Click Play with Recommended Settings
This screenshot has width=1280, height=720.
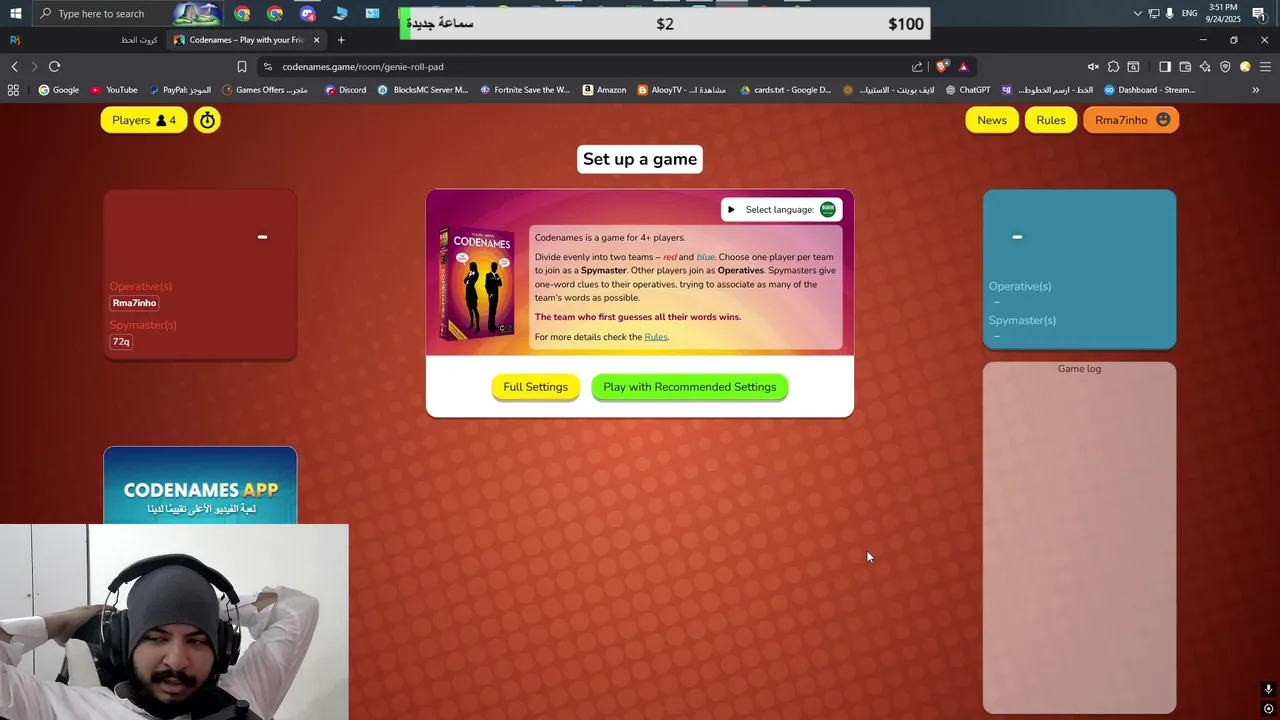(x=689, y=387)
